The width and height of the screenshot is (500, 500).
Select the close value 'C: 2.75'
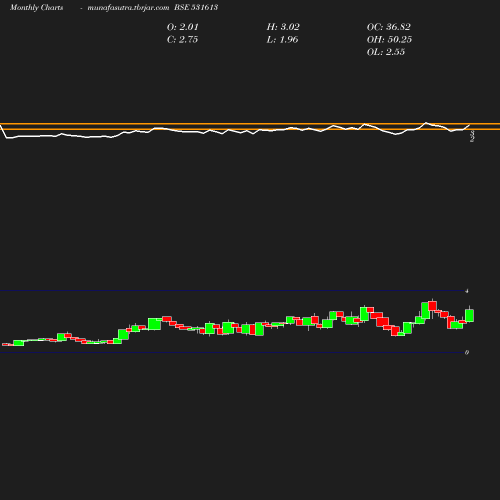pos(182,39)
